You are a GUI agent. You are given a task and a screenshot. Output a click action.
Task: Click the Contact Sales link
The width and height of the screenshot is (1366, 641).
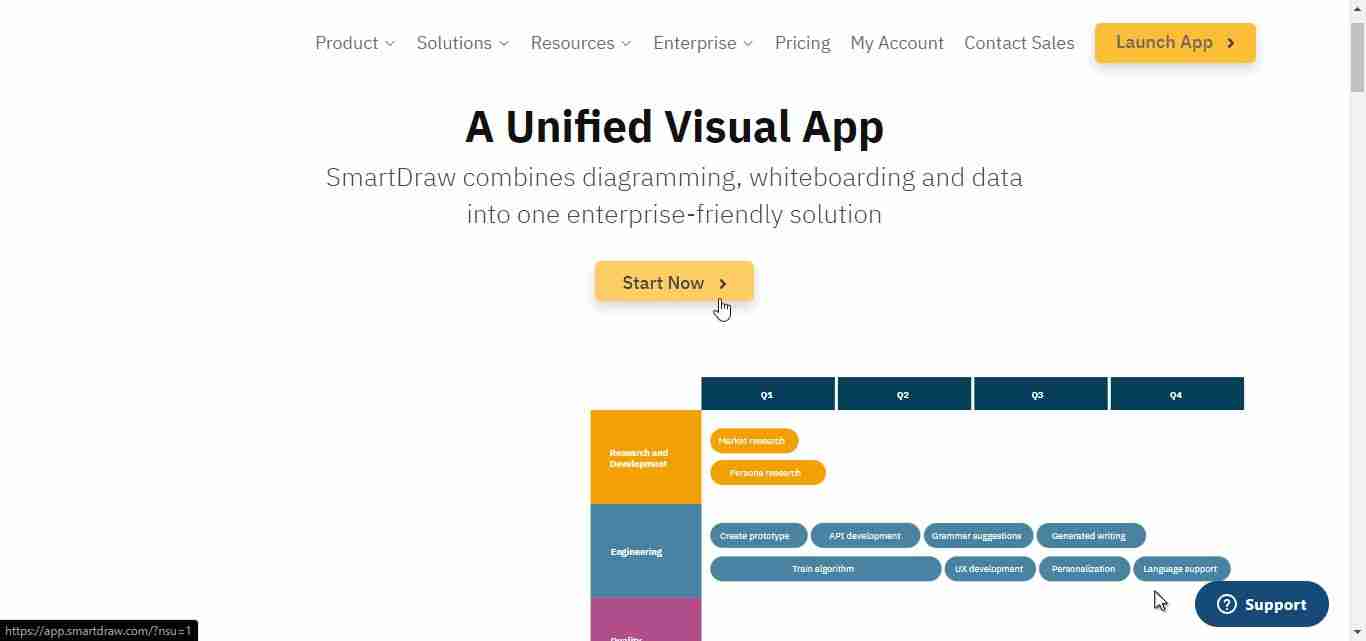[x=1018, y=43]
